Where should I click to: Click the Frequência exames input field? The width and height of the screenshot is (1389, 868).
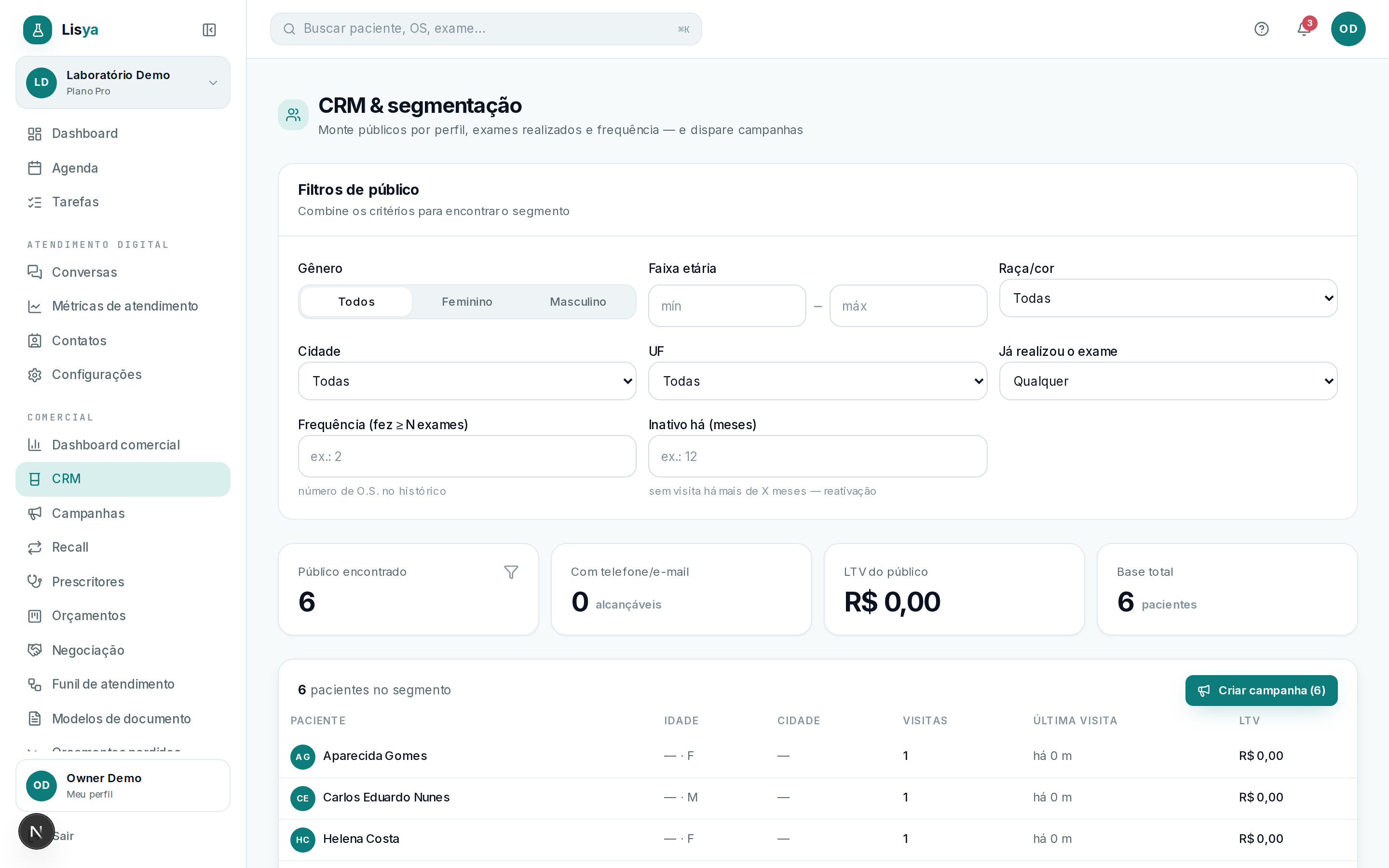point(467,456)
